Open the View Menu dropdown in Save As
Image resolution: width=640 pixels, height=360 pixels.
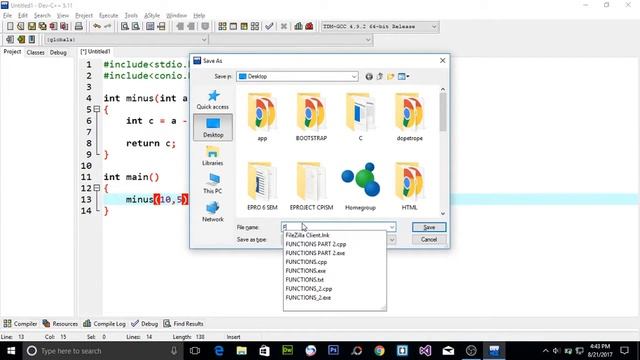coord(404,76)
